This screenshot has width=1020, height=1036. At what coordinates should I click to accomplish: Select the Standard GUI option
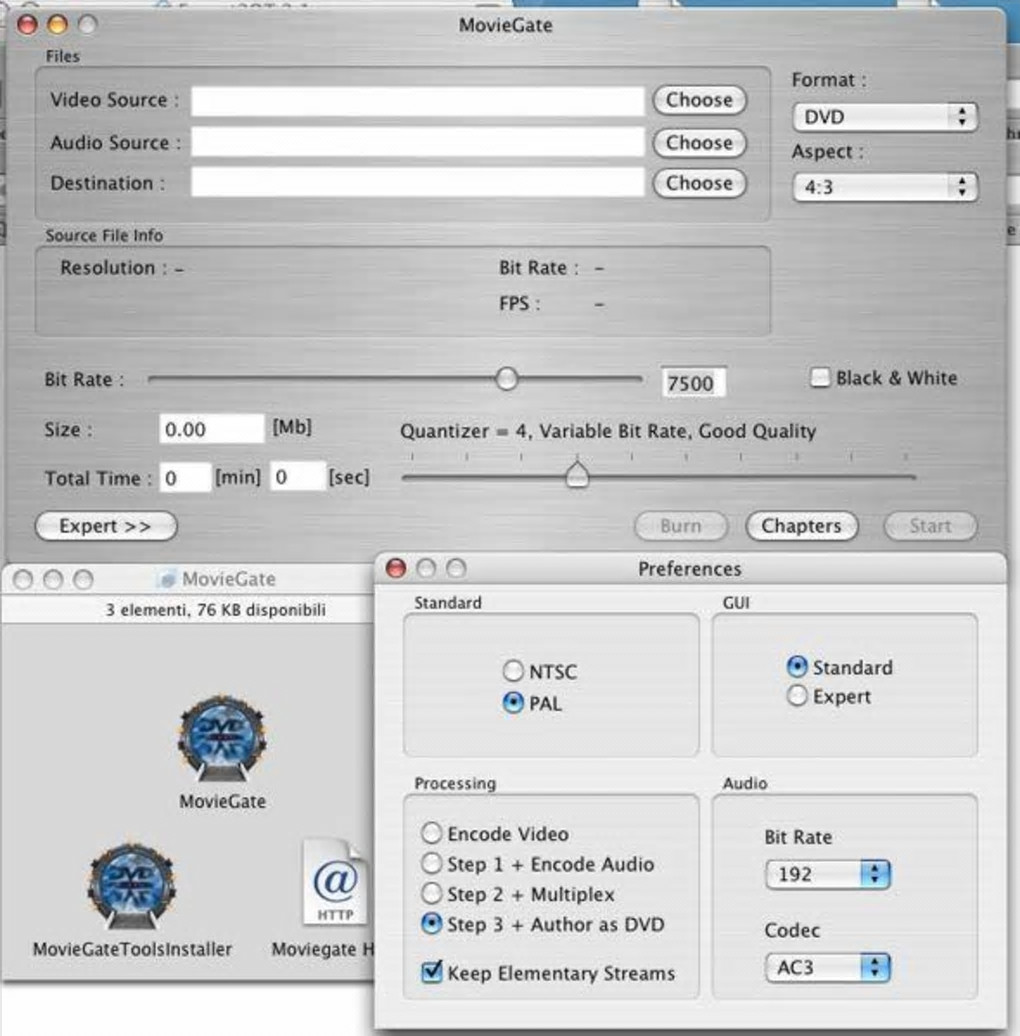(797, 666)
